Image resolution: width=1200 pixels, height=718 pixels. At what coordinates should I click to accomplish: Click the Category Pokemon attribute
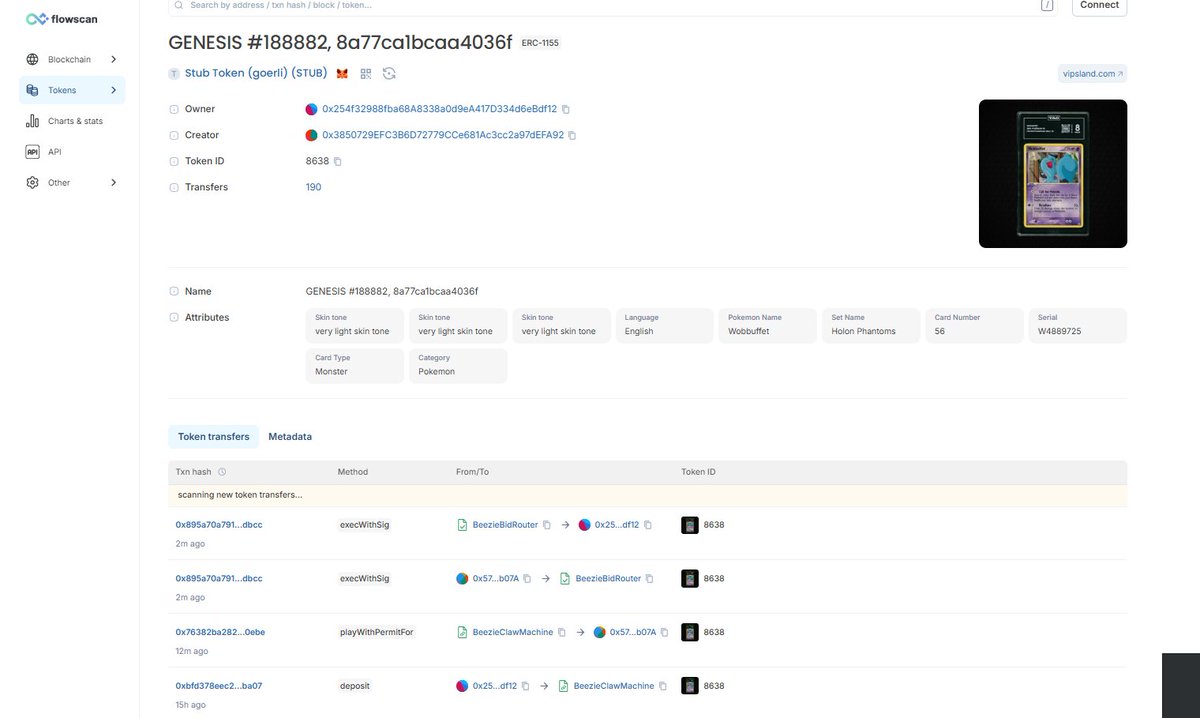point(458,364)
